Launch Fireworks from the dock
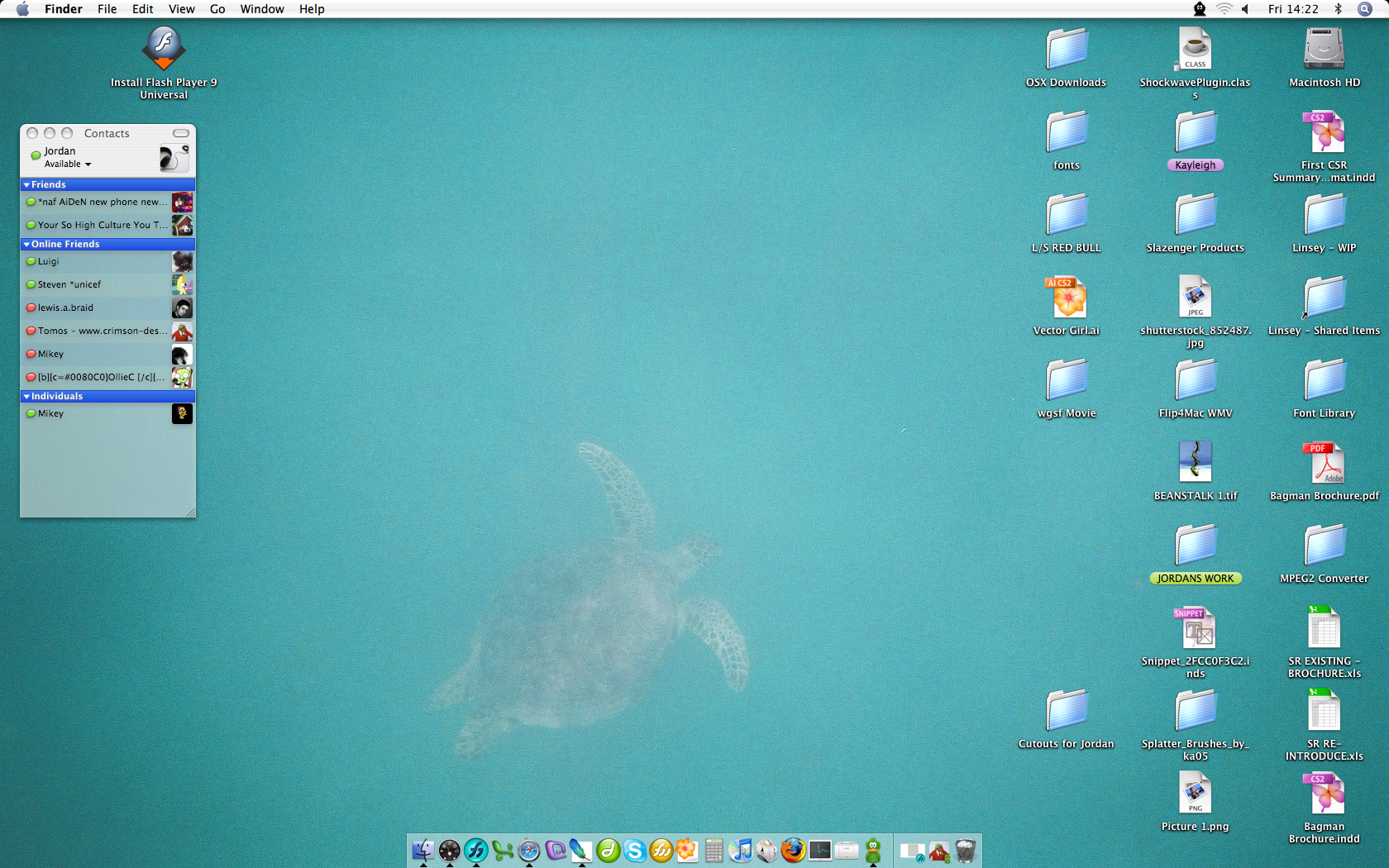The height and width of the screenshot is (868, 1389). click(x=661, y=850)
